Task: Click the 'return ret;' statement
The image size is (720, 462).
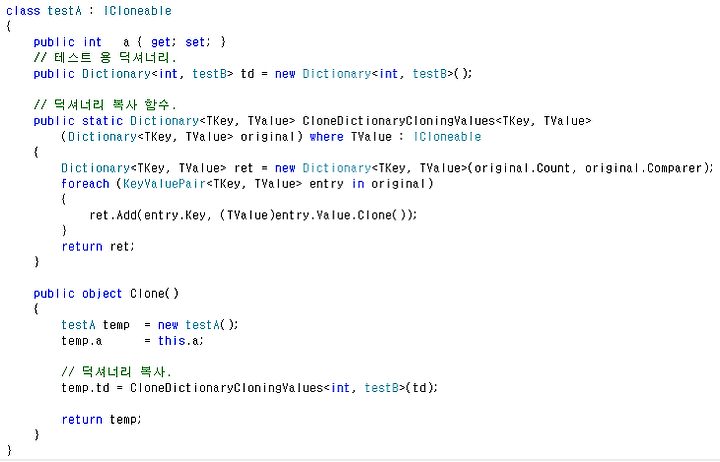Action: pos(98,247)
